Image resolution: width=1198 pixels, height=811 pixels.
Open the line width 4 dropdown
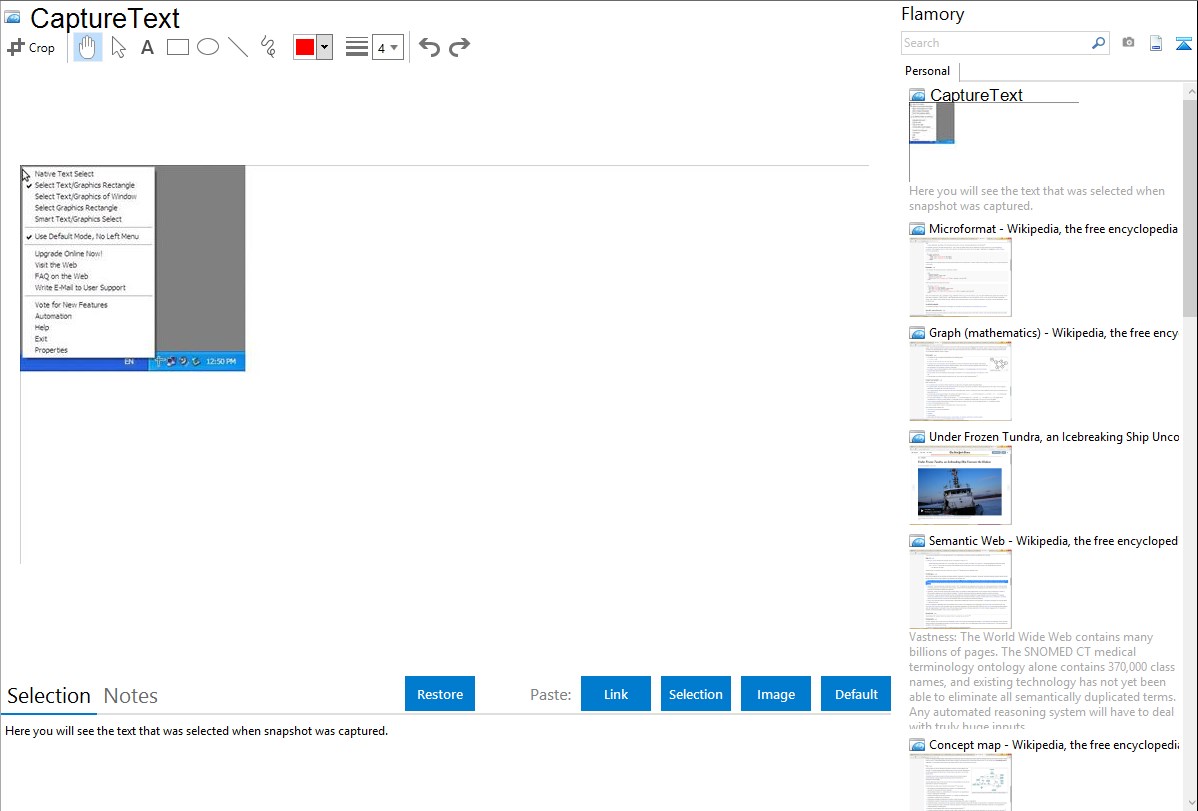coord(387,47)
